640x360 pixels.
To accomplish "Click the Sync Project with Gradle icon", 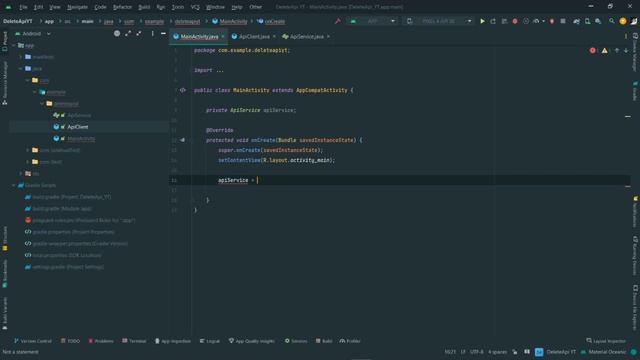I will coord(576,21).
